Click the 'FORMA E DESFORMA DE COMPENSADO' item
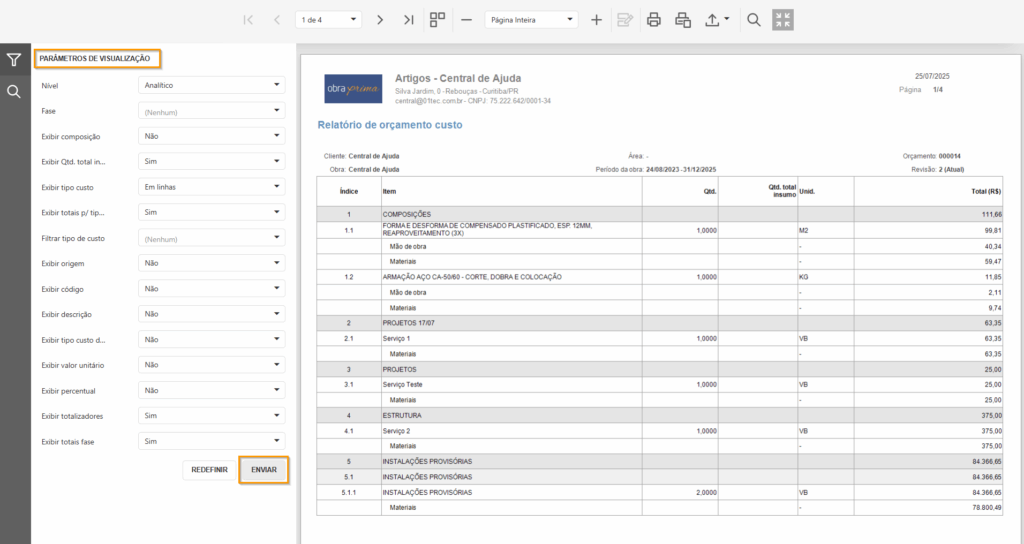The width and height of the screenshot is (1024, 544). tap(487, 229)
